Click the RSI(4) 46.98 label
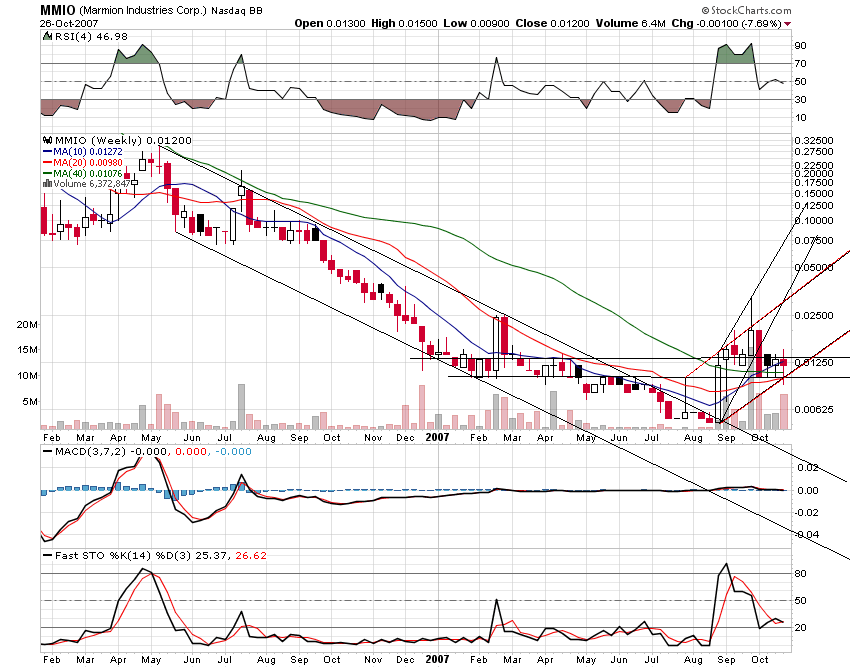 point(92,36)
